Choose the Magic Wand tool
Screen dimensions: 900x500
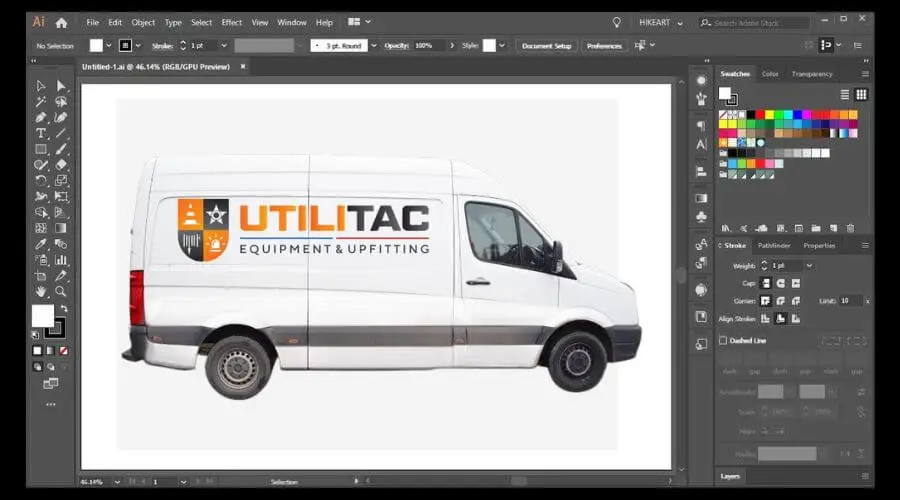(41, 102)
